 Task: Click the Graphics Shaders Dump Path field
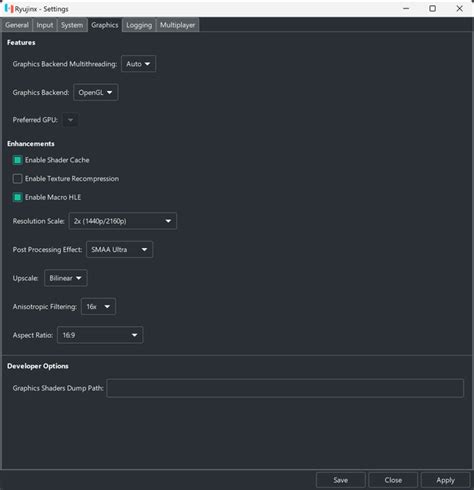click(x=285, y=388)
